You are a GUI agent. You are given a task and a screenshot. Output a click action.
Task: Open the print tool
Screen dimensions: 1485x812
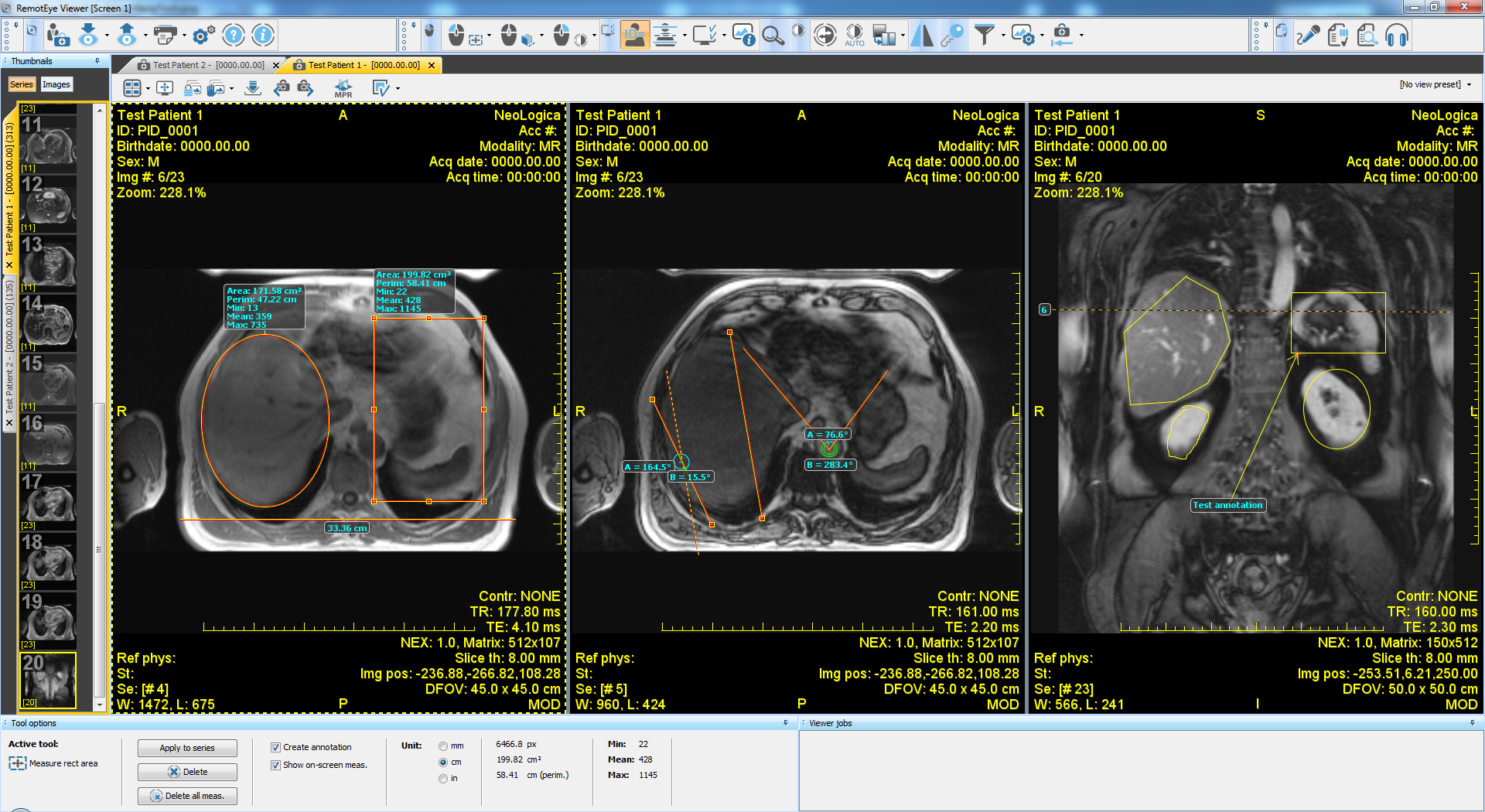[x=165, y=36]
